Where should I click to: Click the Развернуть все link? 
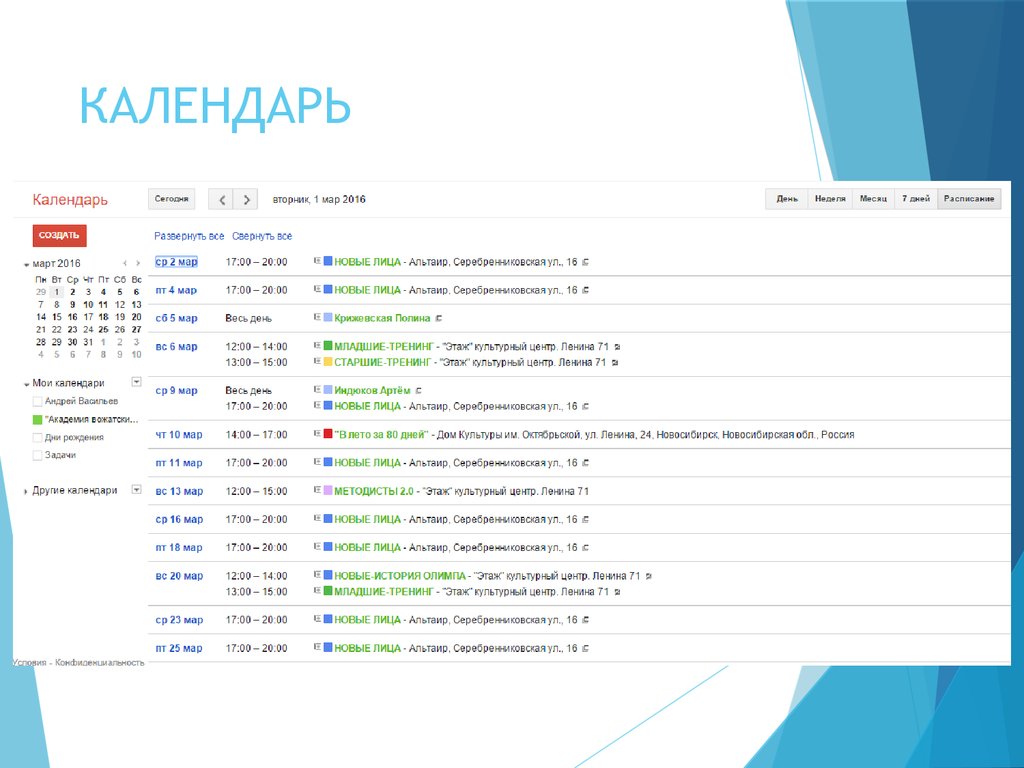(189, 236)
